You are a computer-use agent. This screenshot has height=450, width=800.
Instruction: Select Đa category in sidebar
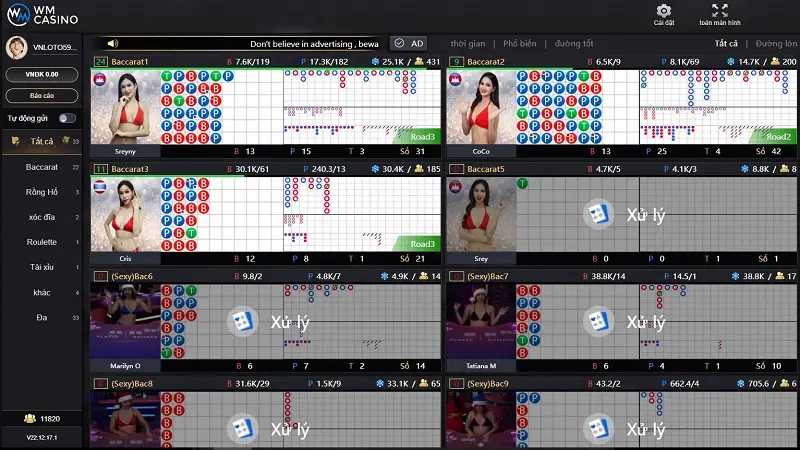point(42,317)
